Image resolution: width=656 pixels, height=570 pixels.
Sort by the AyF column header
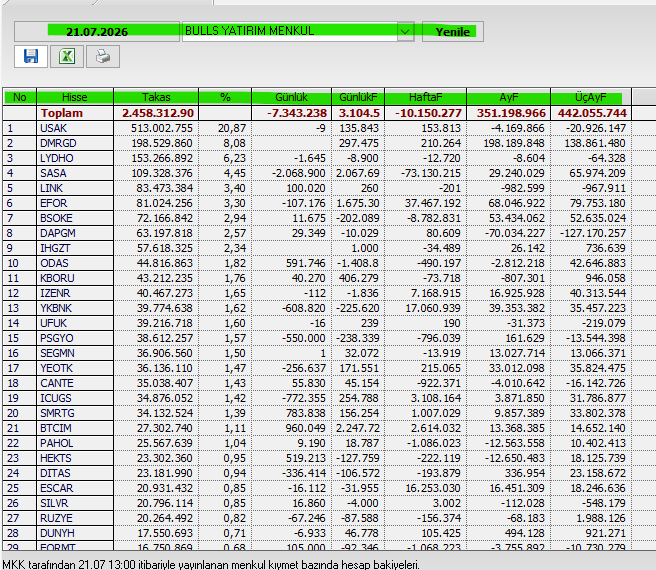509,97
